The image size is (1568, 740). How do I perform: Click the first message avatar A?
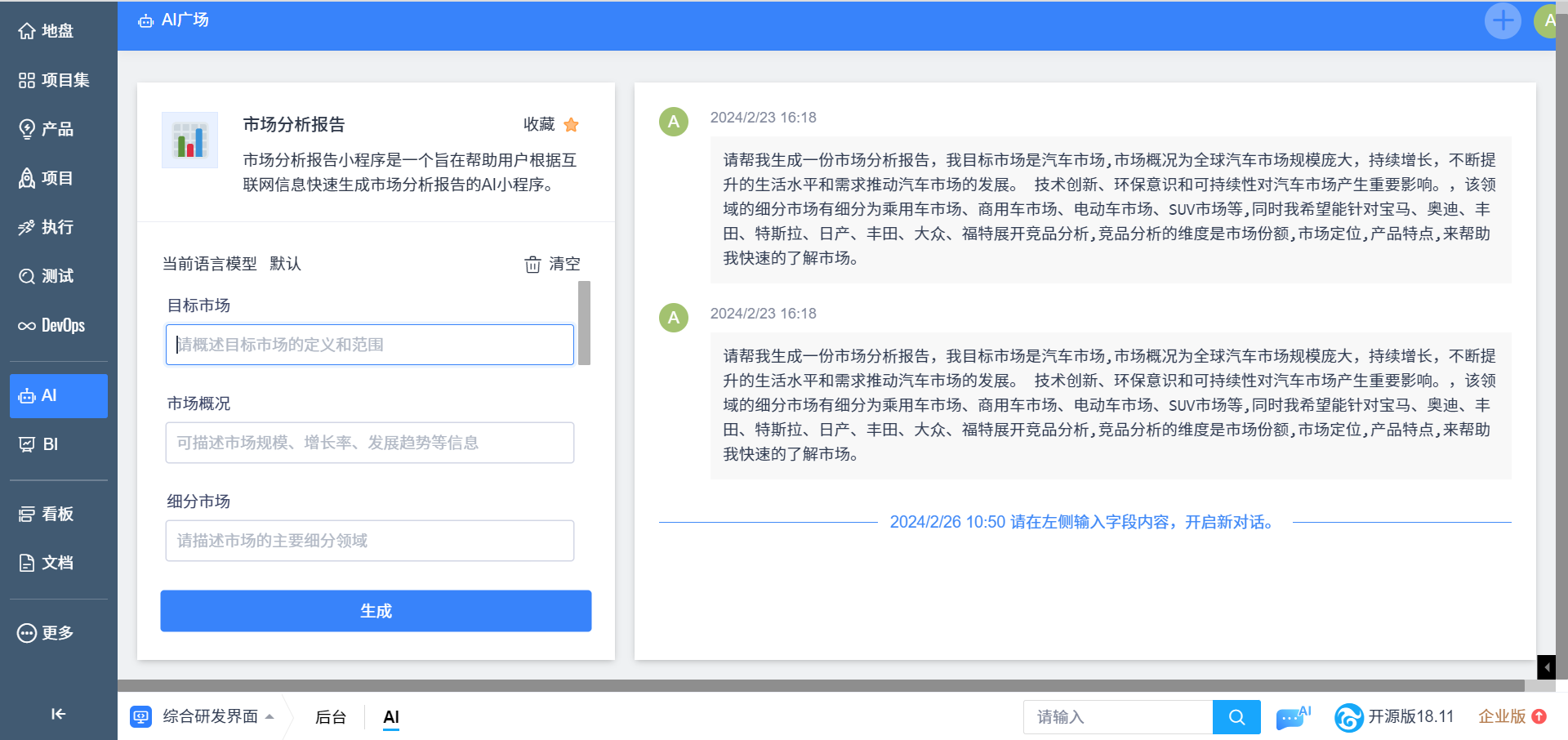pyautogui.click(x=674, y=122)
